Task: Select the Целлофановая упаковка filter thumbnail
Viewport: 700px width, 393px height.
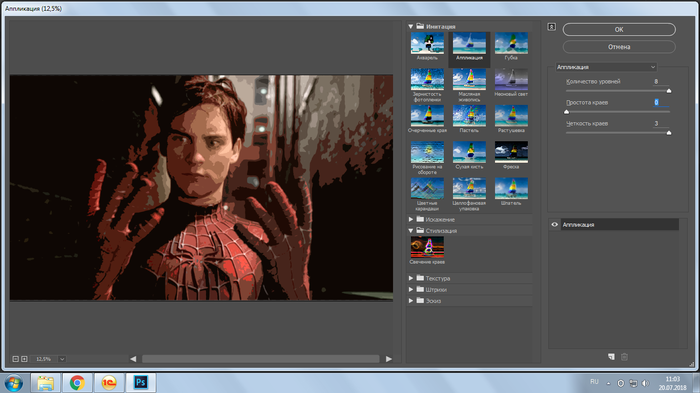Action: click(469, 188)
